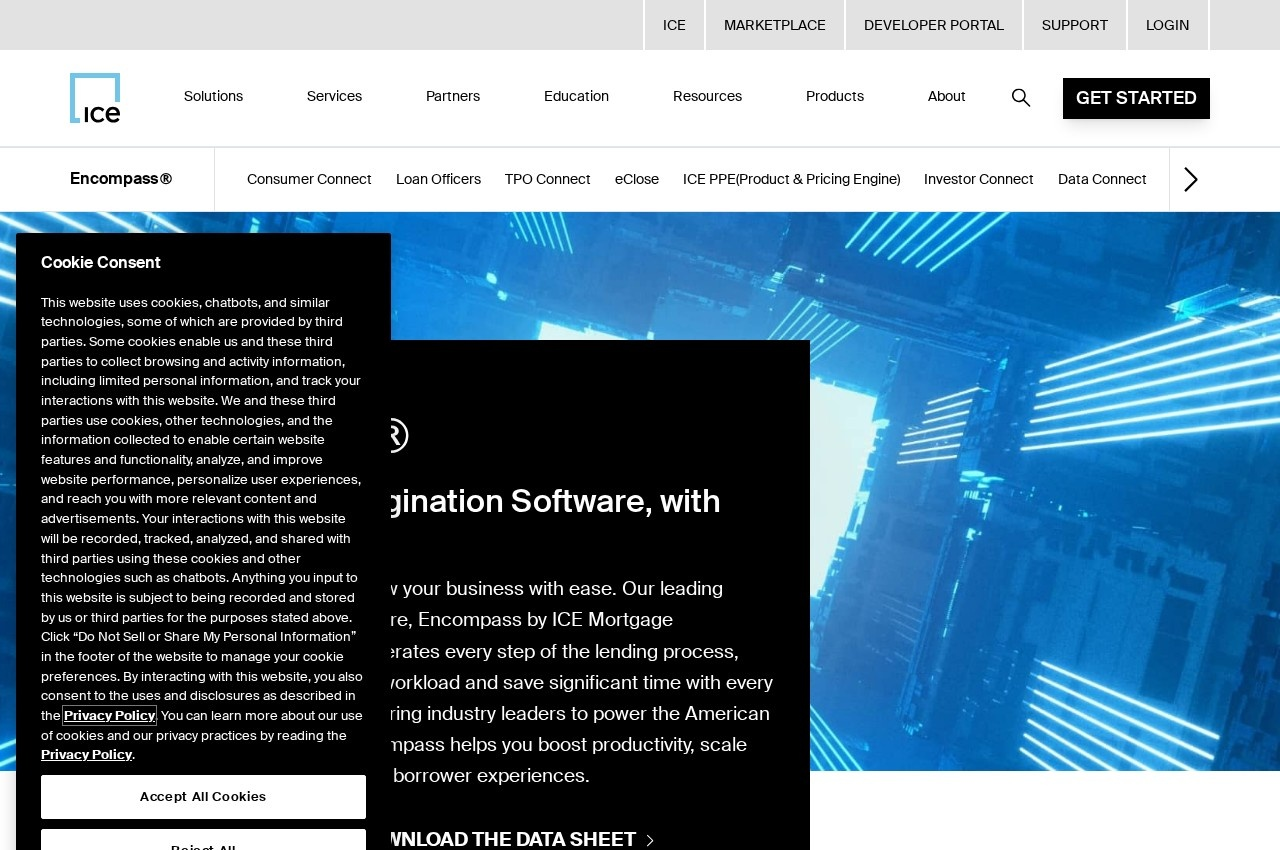Go to SUPPORT page
Screen dimensions: 1280x850
coord(1075,25)
